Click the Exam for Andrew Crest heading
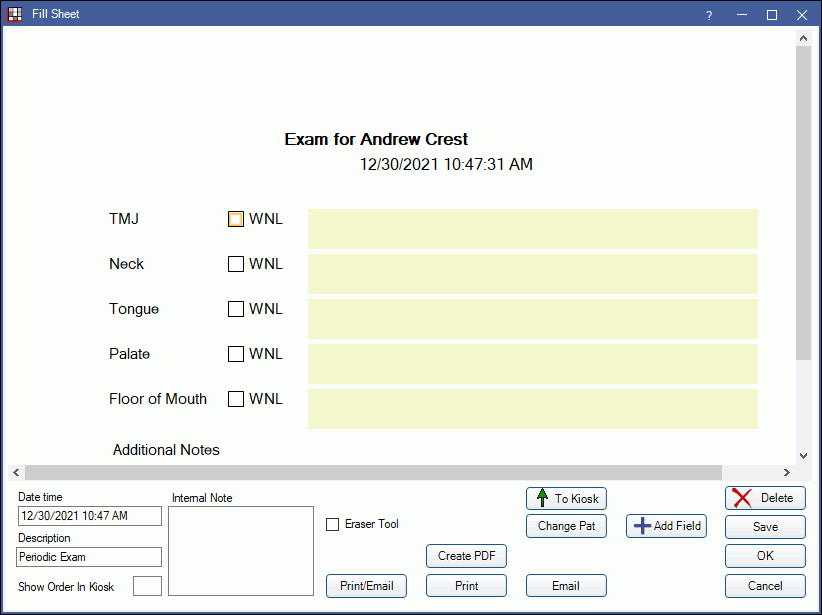 click(376, 139)
